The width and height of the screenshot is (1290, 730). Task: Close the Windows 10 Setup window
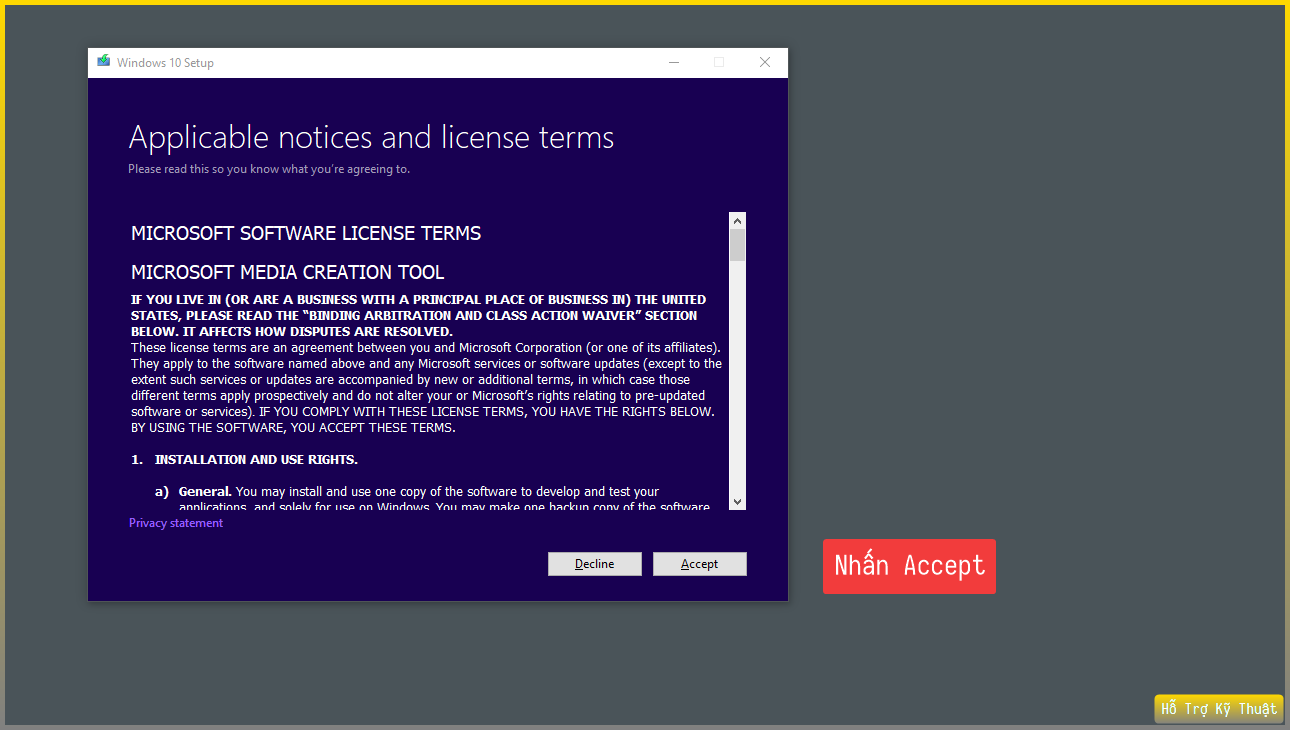coord(765,62)
